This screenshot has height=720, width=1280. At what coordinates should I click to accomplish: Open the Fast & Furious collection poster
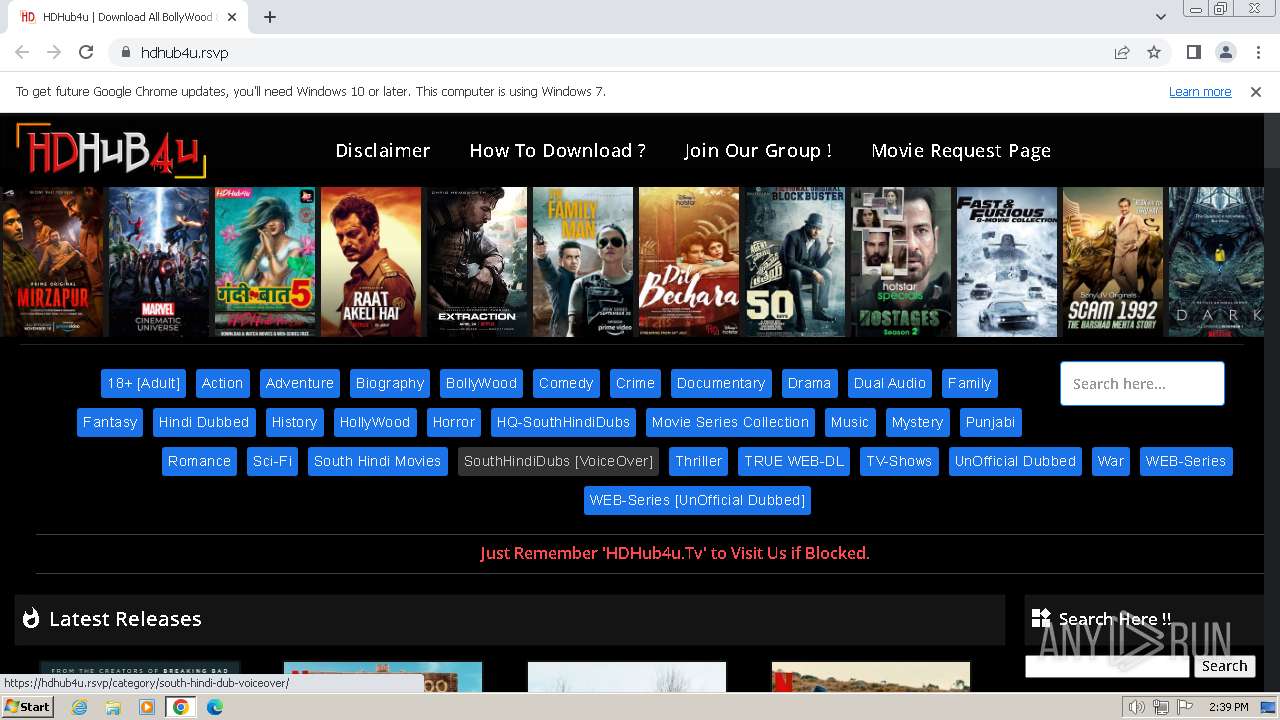1006,262
